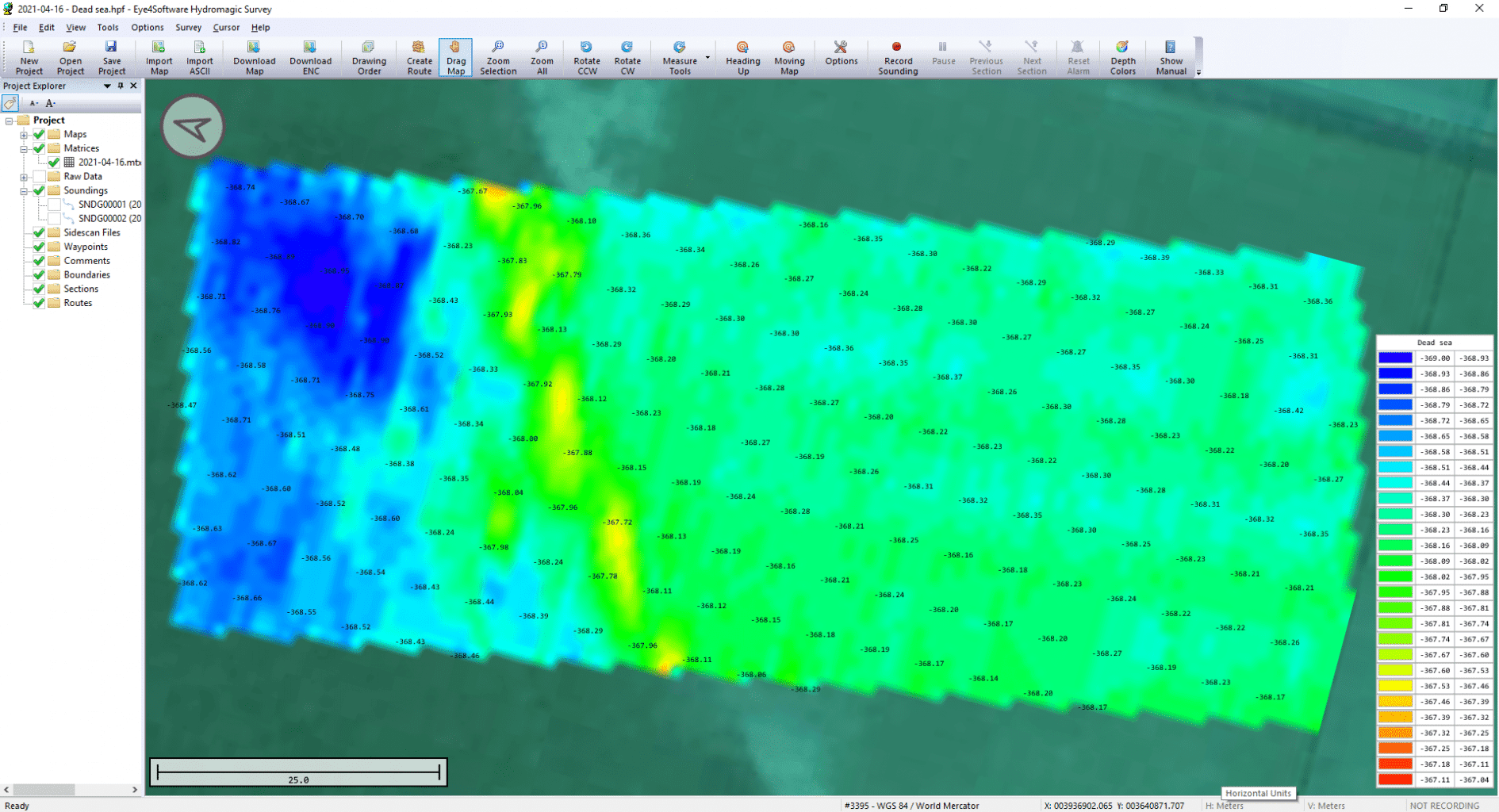Open the Download ENC tool
This screenshot has height=812, width=1499.
click(x=311, y=58)
